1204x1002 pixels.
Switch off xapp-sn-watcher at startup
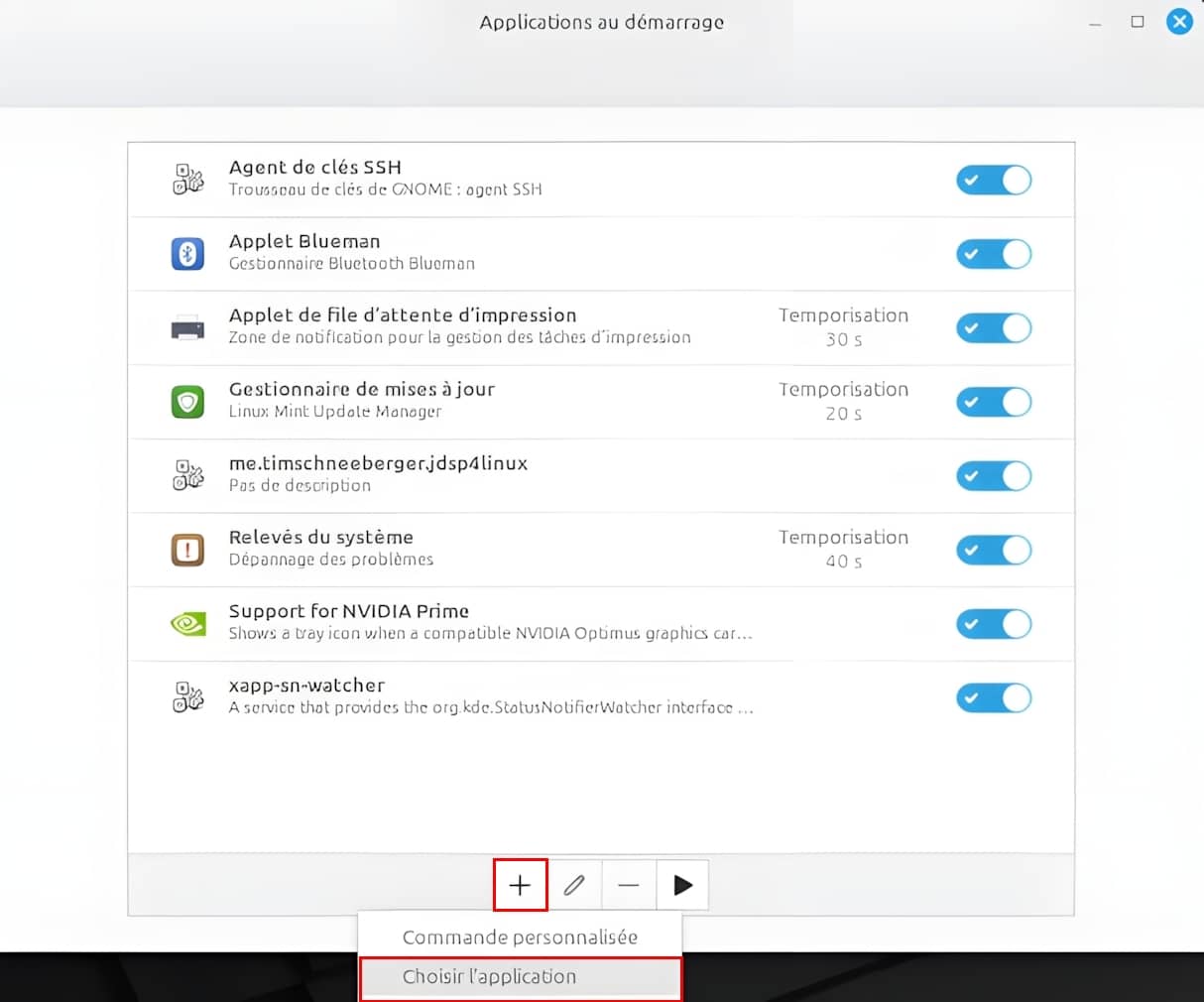993,698
